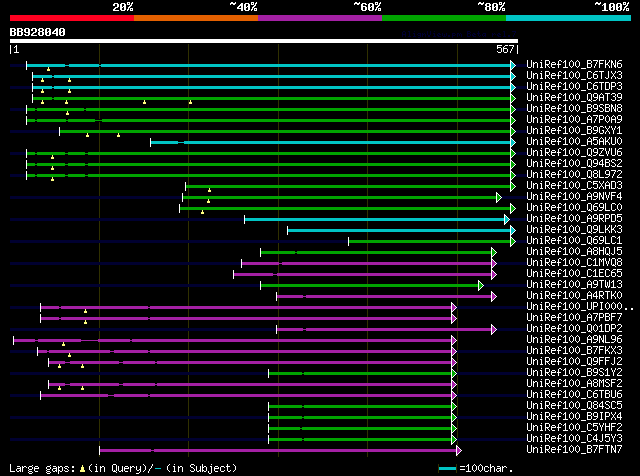Screen dimensions: 640x476
Task: Click the UniRef100_C6TBU6 label
Action: [x=574, y=395]
